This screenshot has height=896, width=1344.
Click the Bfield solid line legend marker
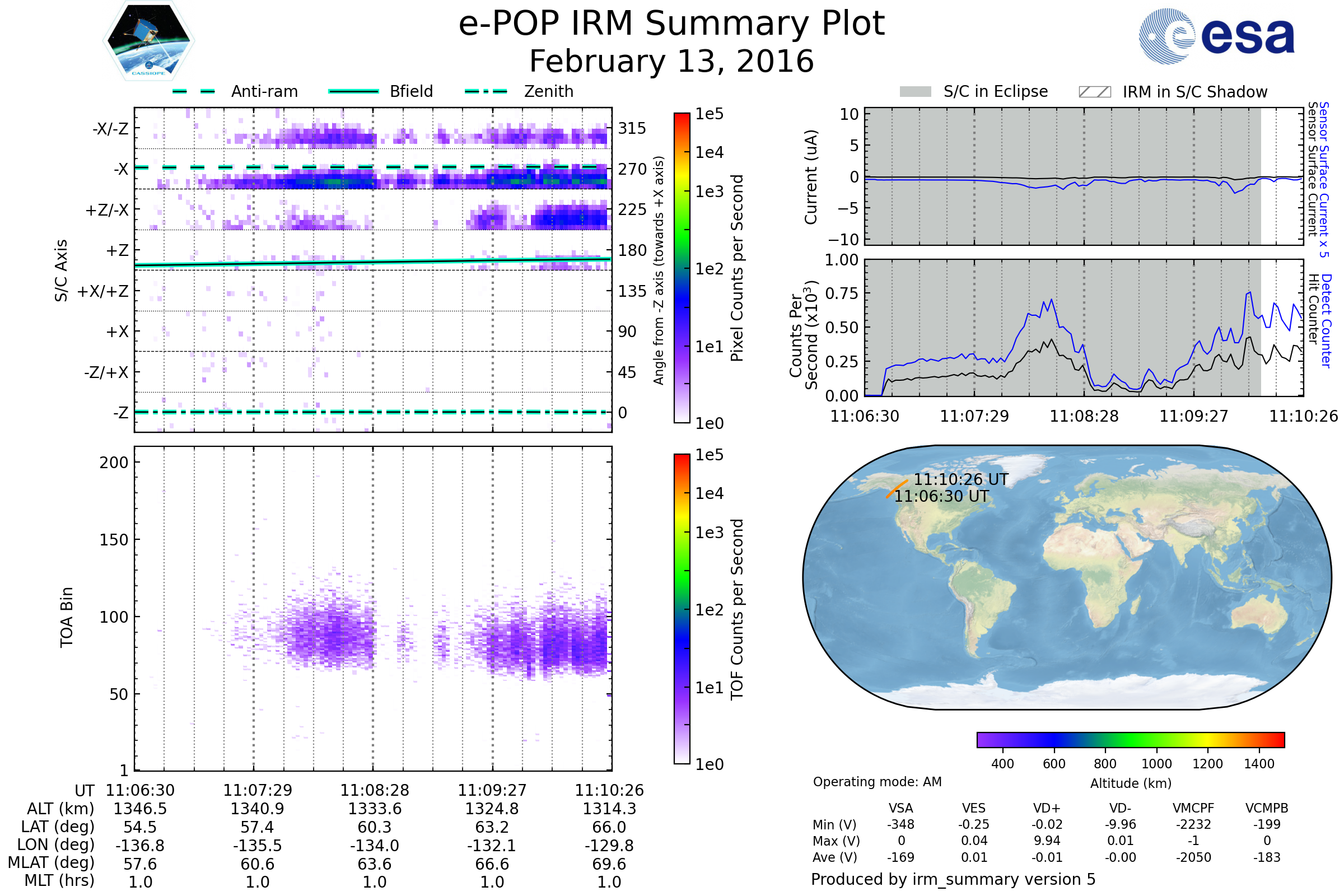click(353, 91)
